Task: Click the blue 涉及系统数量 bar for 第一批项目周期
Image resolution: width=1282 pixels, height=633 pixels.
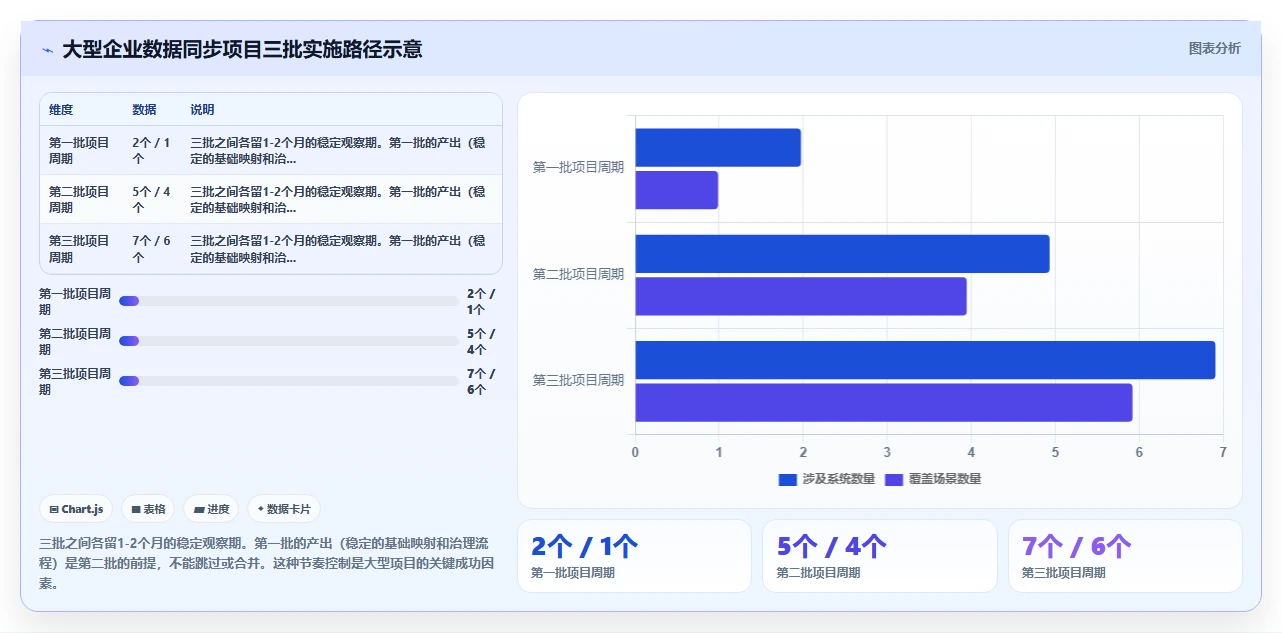Action: (x=718, y=148)
